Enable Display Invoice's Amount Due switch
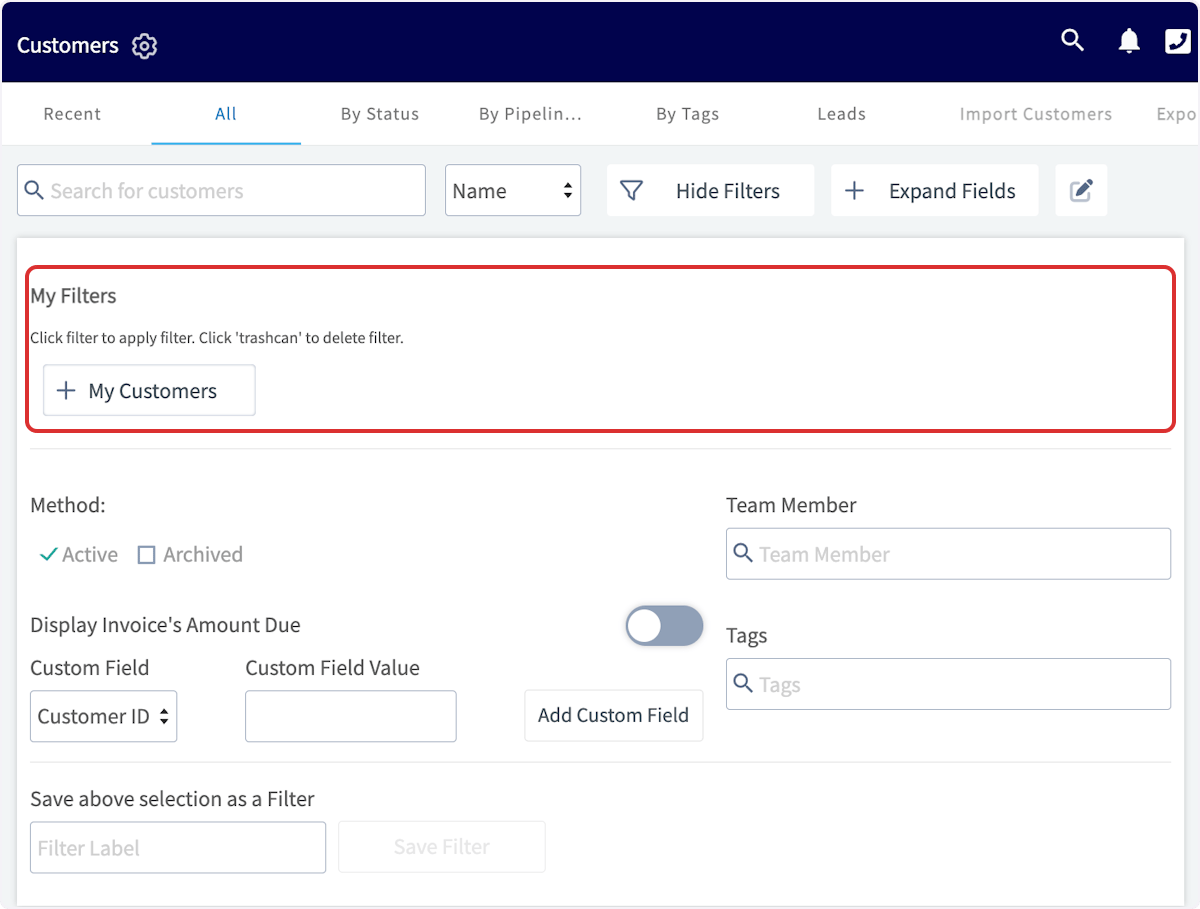This screenshot has height=909, width=1200. [664, 626]
